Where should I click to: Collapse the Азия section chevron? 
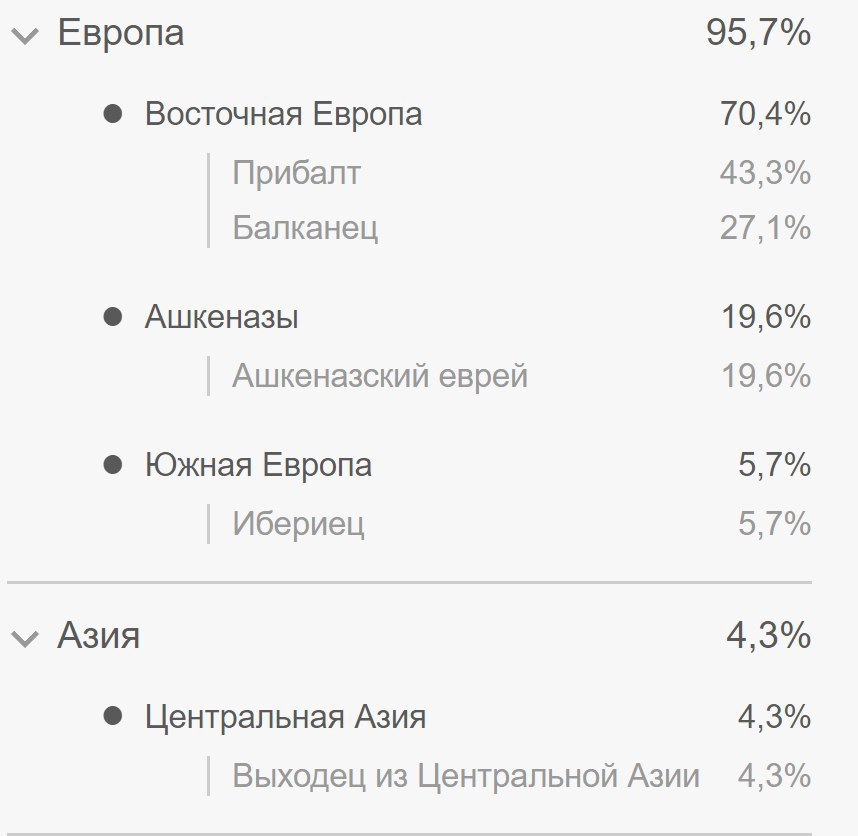pyautogui.click(x=25, y=638)
